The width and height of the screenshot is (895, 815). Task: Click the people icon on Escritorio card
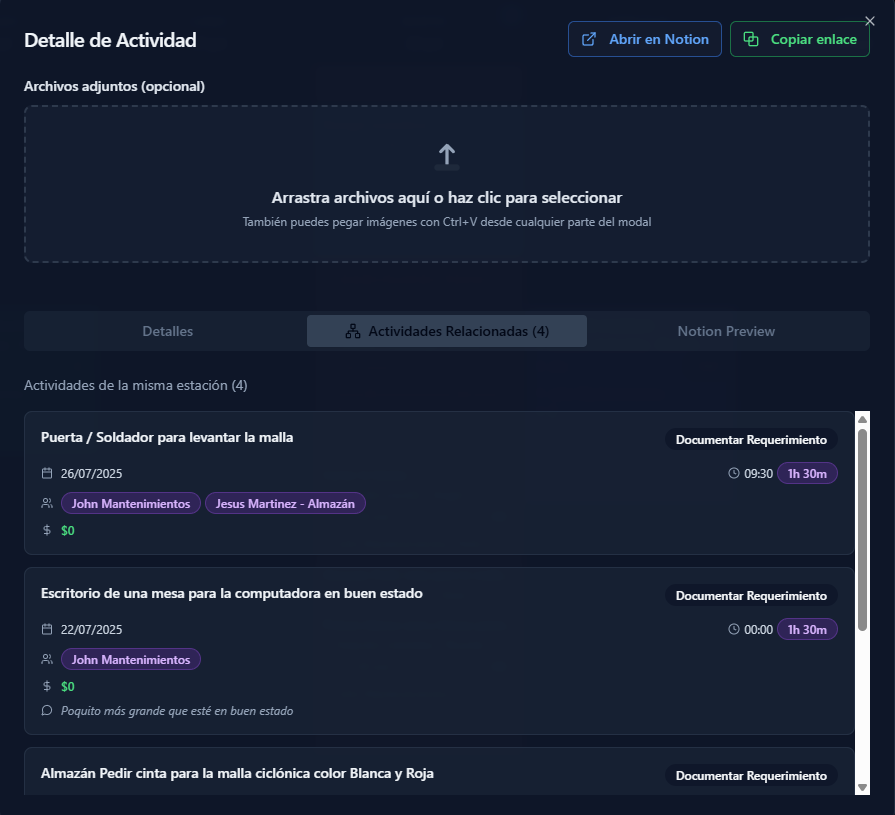pos(47,659)
